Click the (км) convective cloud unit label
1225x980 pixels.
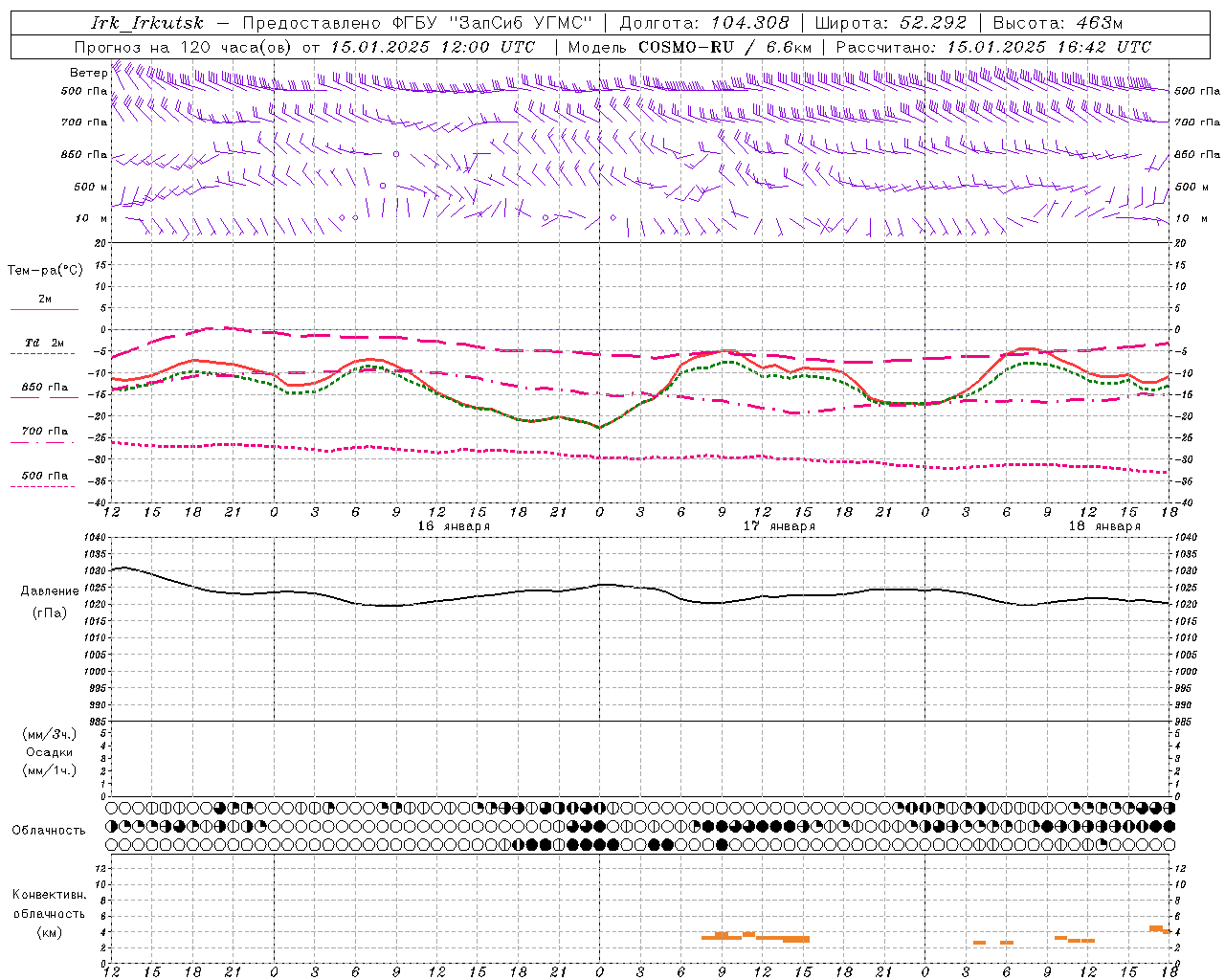point(49,932)
